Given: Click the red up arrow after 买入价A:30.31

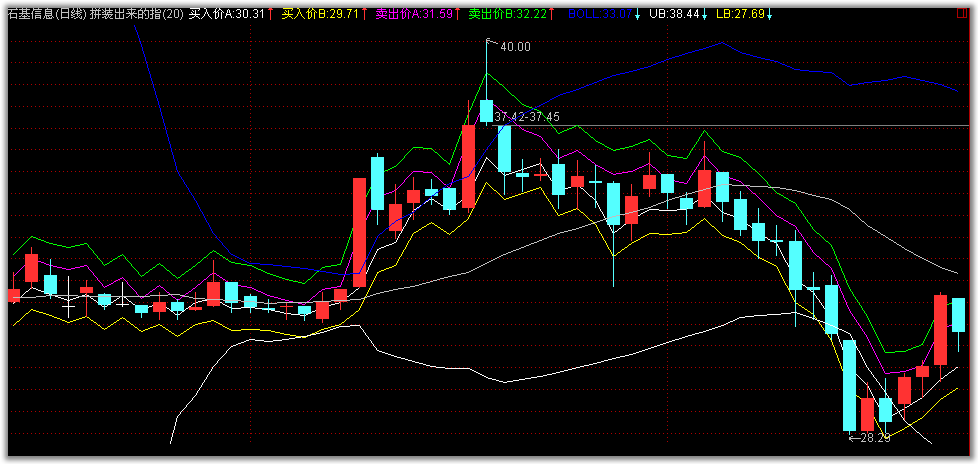Looking at the screenshot, I should [270, 15].
